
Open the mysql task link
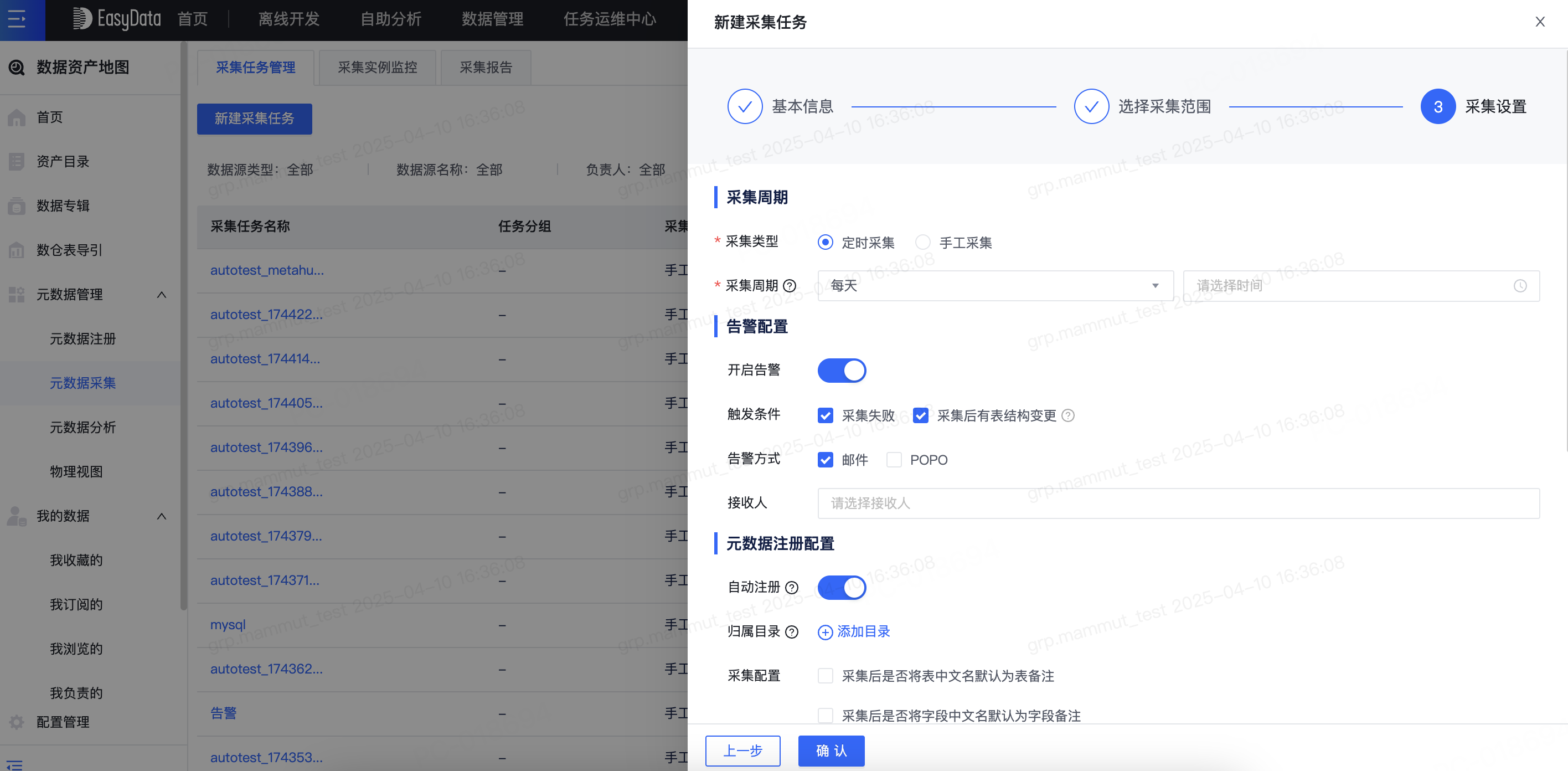228,625
